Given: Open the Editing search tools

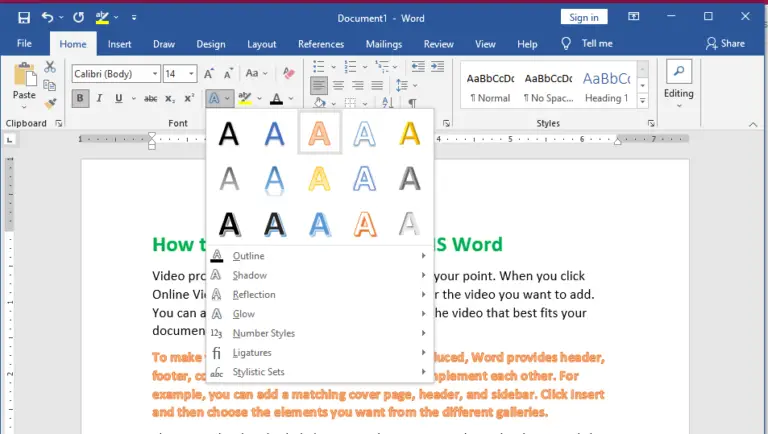Looking at the screenshot, I should (679, 84).
